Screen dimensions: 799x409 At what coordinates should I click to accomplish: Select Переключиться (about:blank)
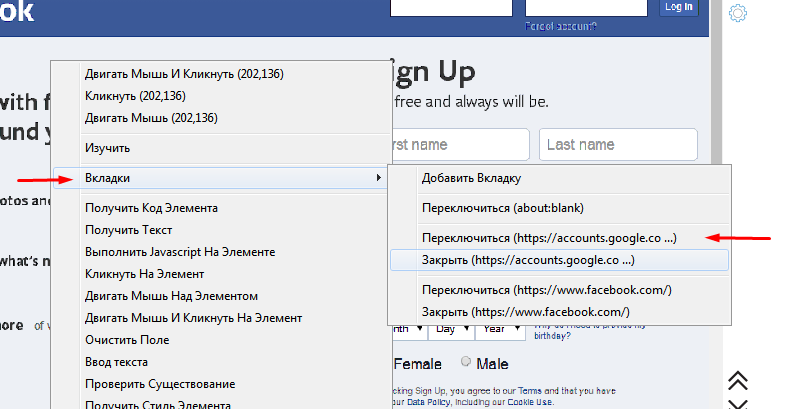tap(502, 208)
